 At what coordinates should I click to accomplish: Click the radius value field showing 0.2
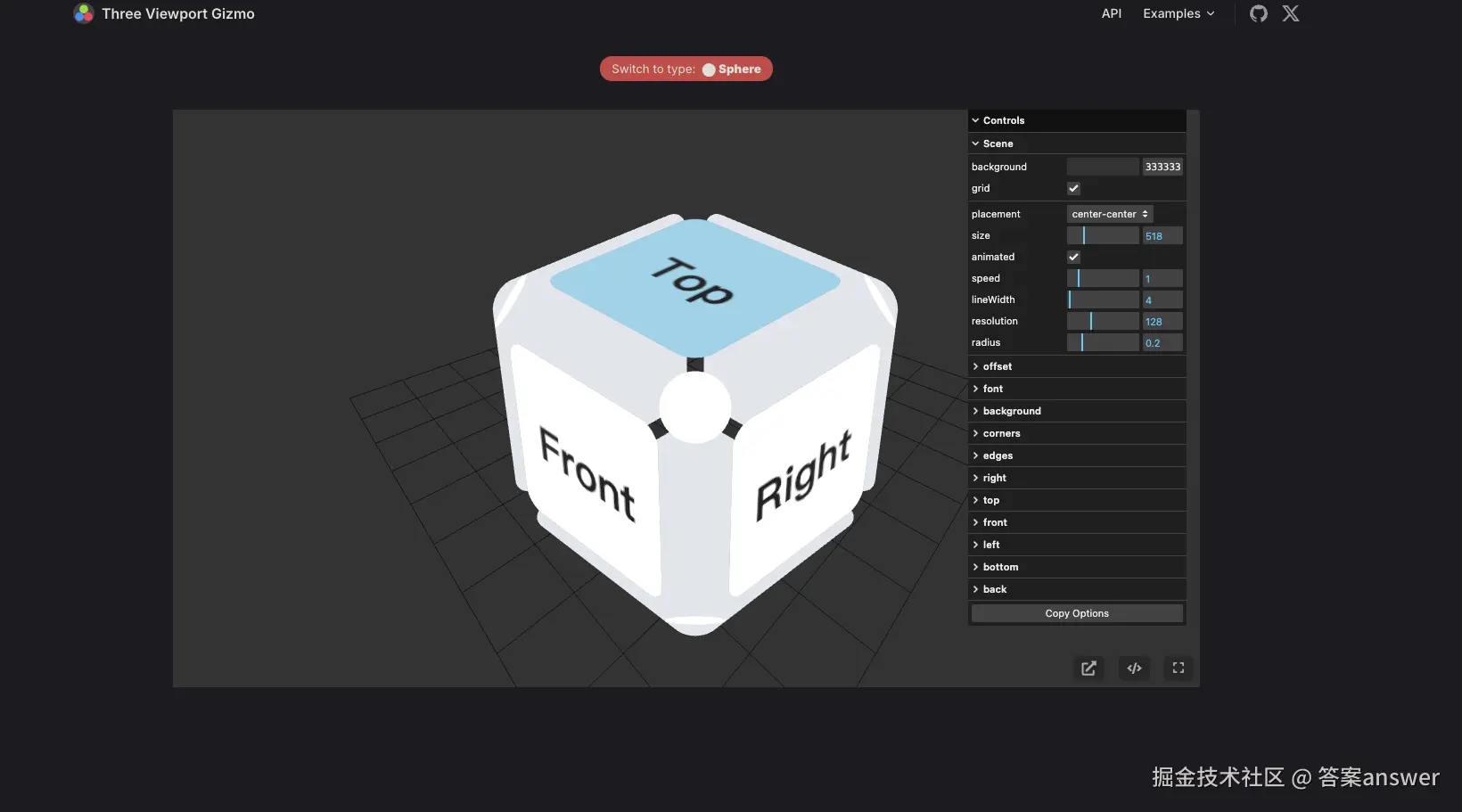1162,342
